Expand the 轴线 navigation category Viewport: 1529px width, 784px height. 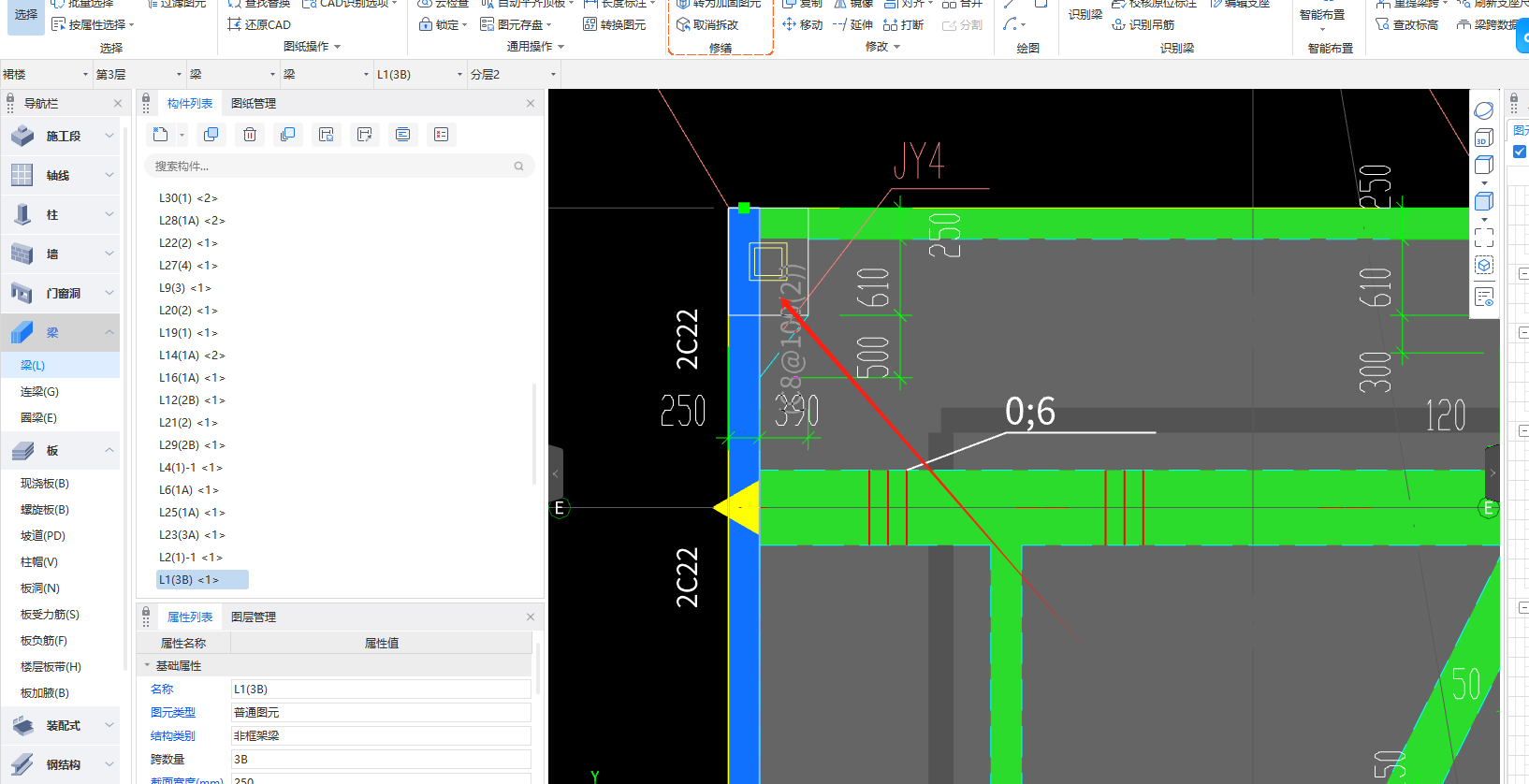(60, 176)
